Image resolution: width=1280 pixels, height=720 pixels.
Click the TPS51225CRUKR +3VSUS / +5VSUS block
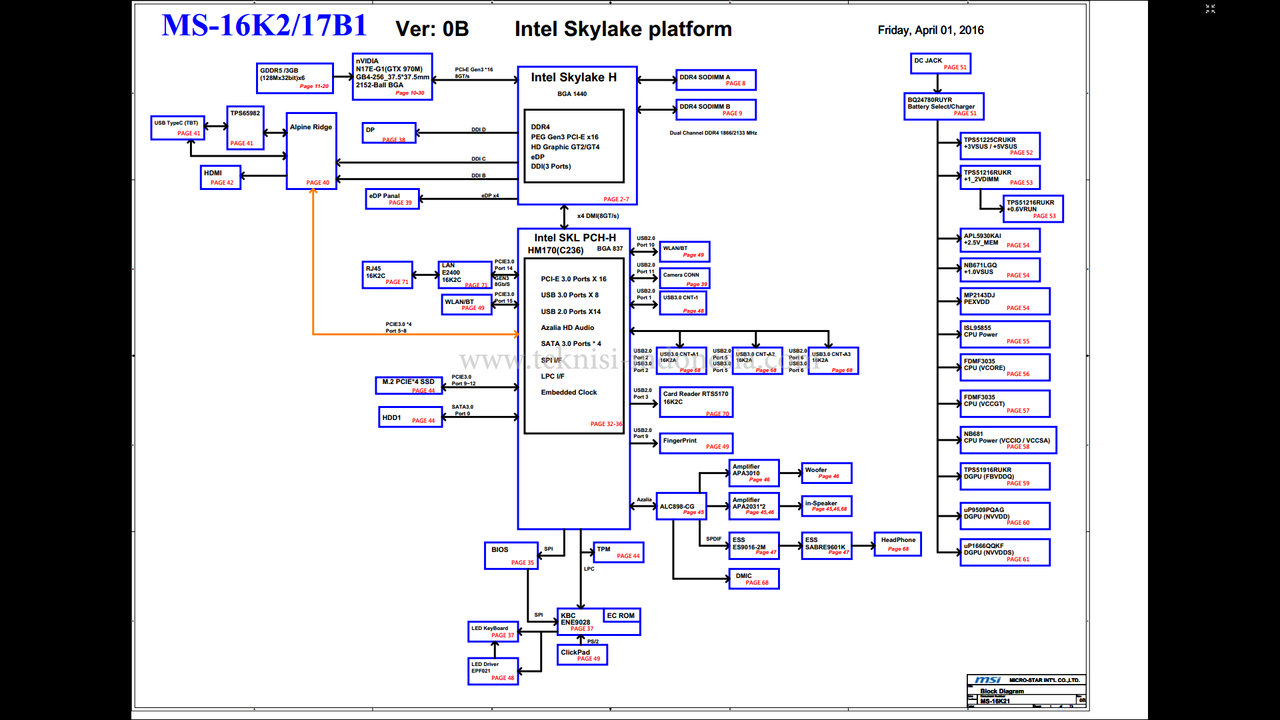1000,146
